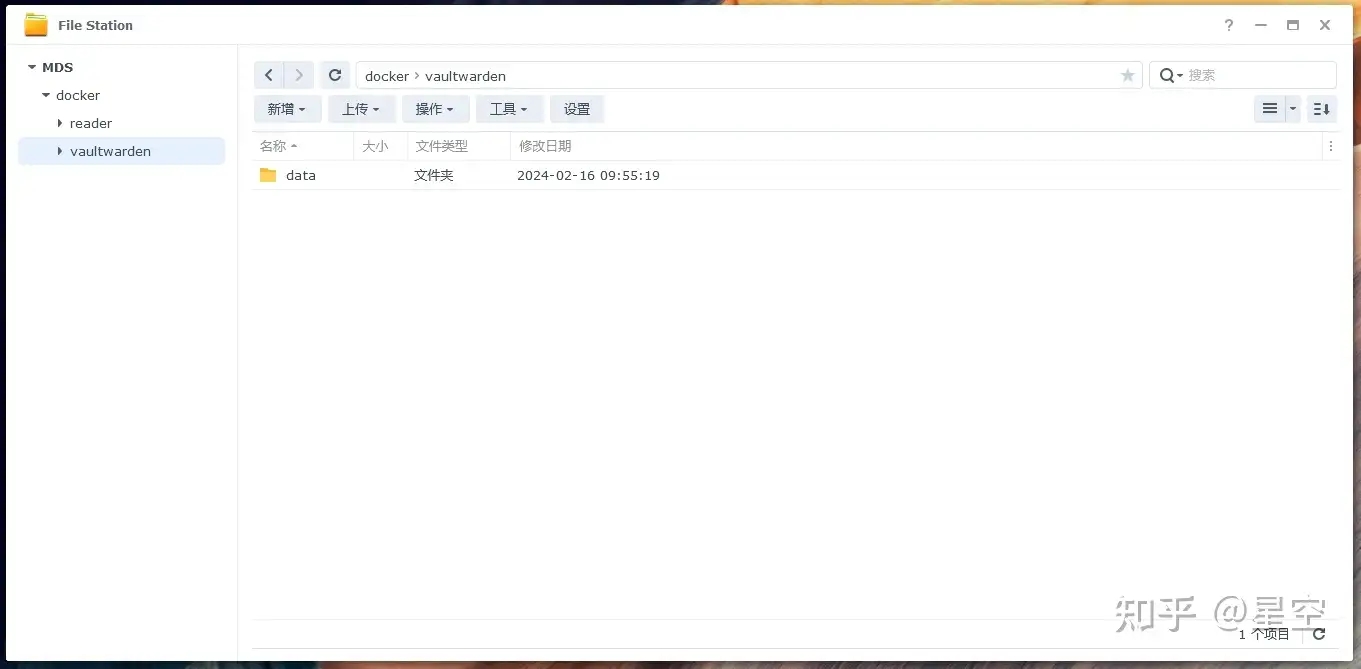
Task: Expand the reader folder tree arrow
Action: 60,124
